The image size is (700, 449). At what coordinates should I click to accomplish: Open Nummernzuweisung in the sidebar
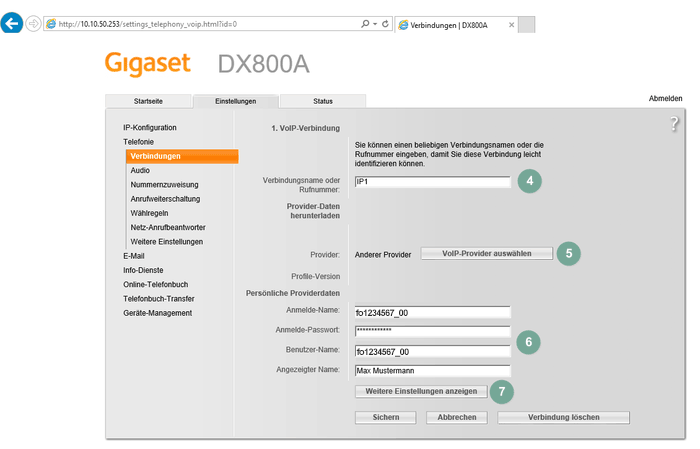(164, 185)
